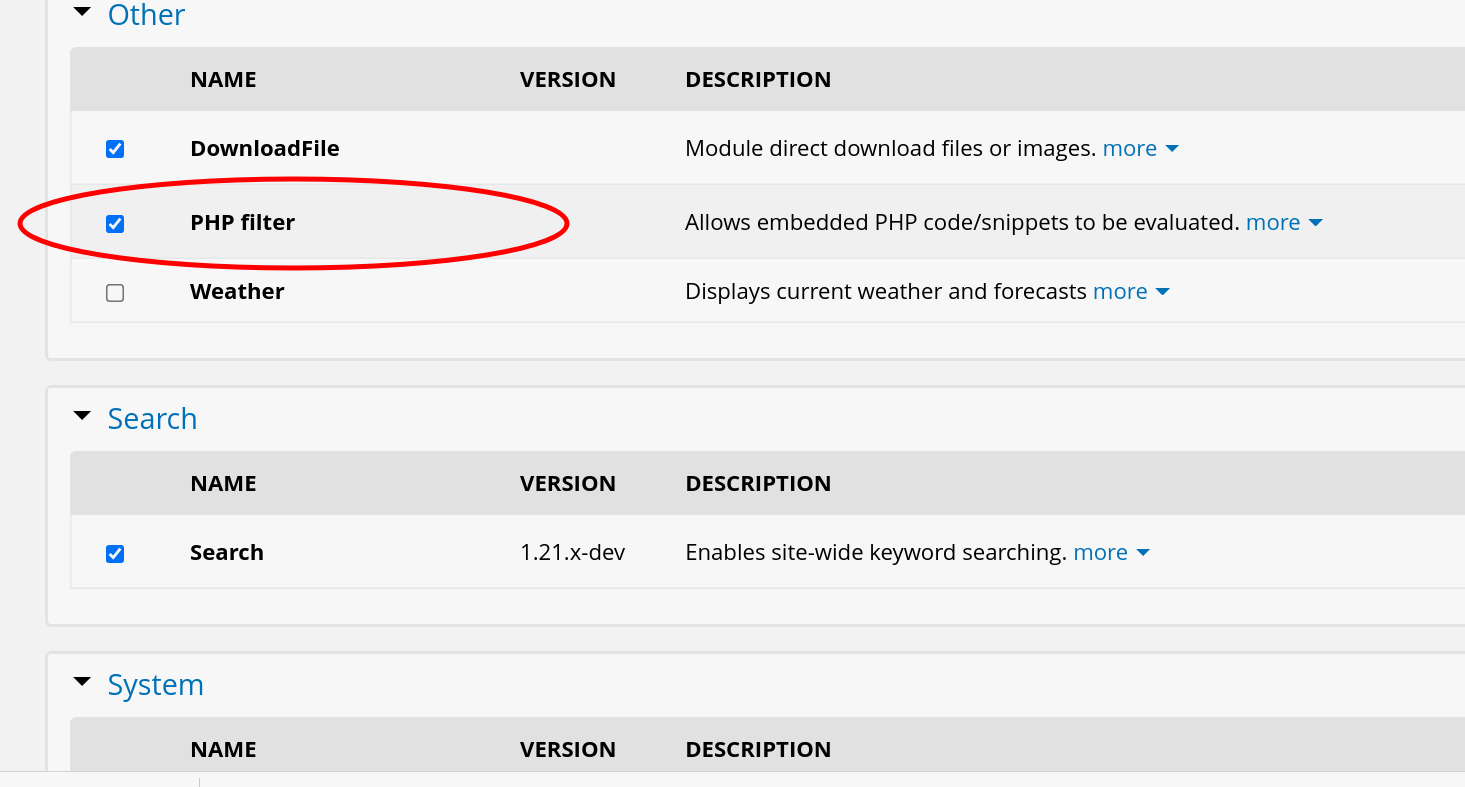Image resolution: width=1465 pixels, height=787 pixels.
Task: Show more details for PHP filter
Action: [1273, 223]
